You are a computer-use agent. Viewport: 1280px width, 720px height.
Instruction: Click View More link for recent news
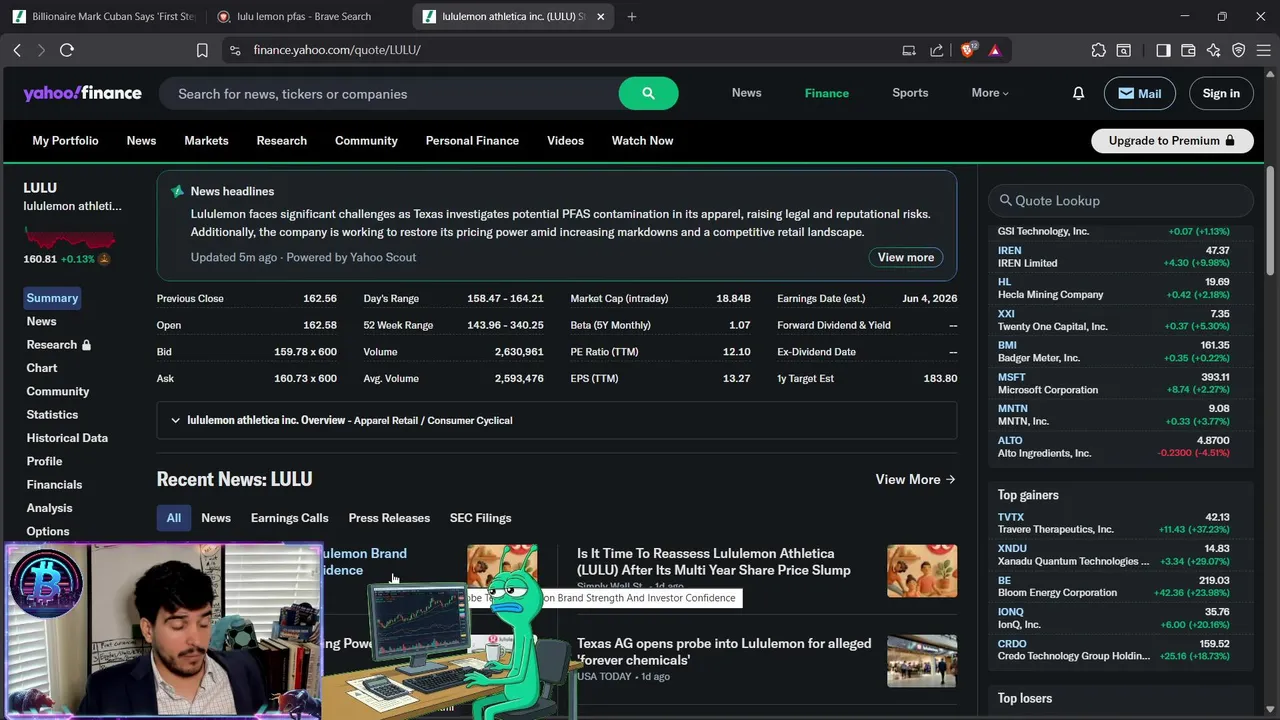[x=916, y=479]
